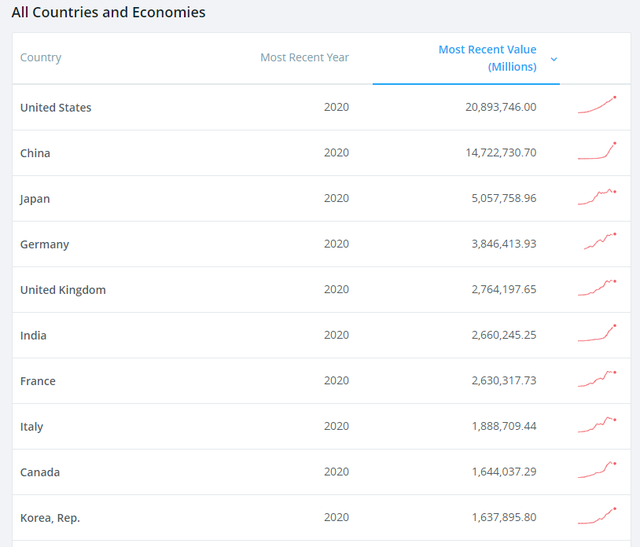This screenshot has width=640, height=547.
Task: Open France's sparkline chart
Action: coord(597,379)
